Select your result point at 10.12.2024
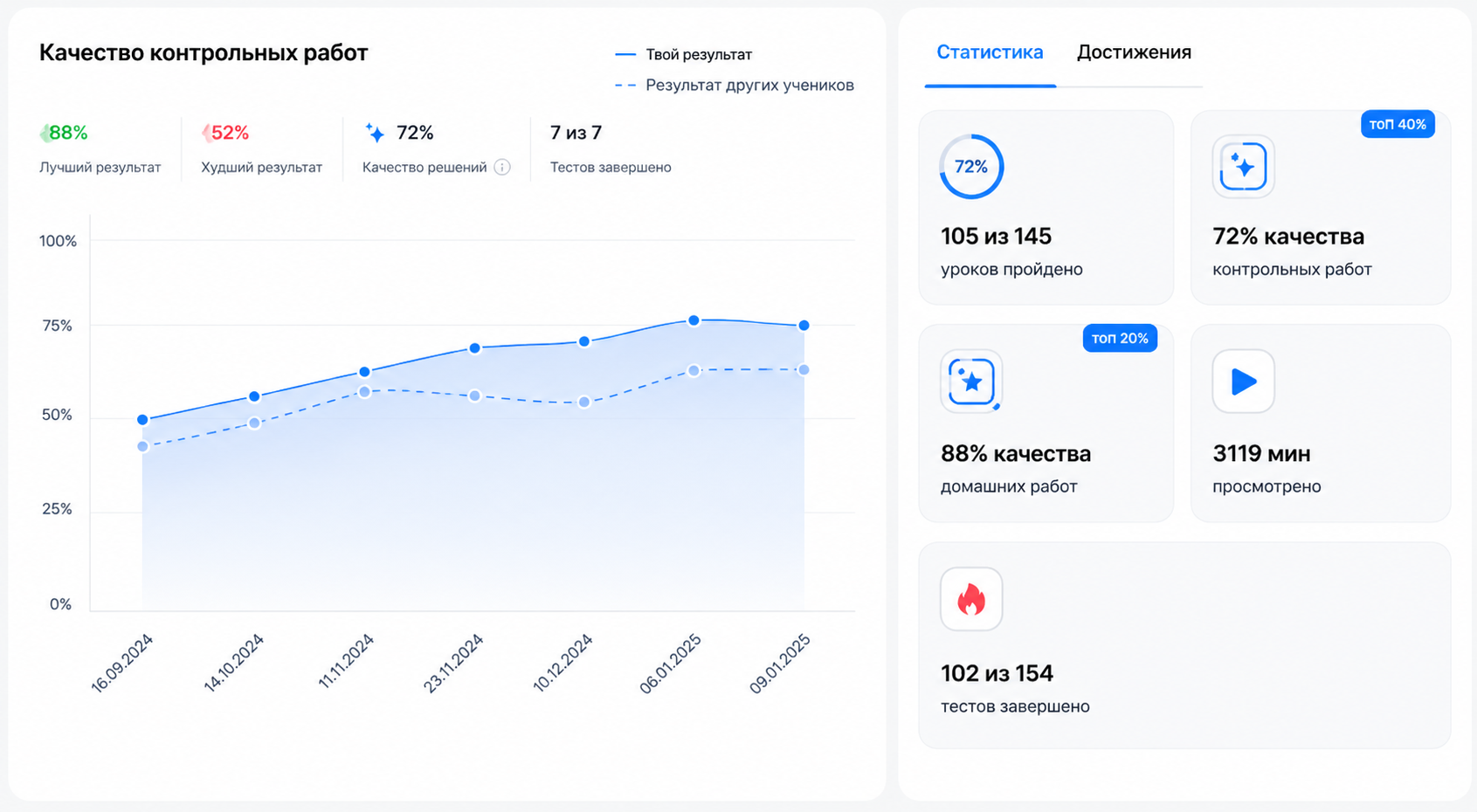1477x812 pixels. [x=584, y=341]
